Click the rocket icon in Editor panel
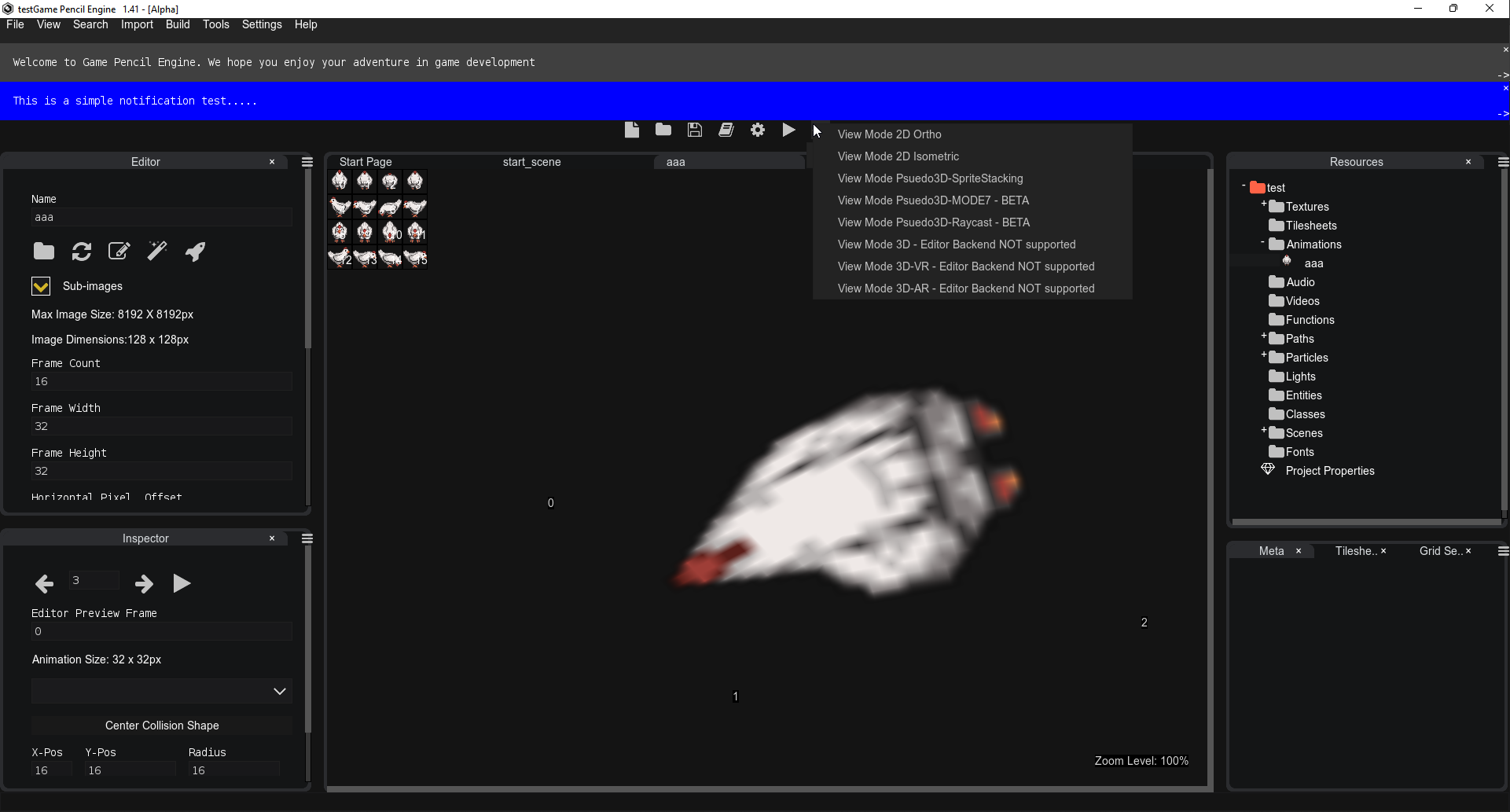This screenshot has height=812, width=1510. [195, 251]
